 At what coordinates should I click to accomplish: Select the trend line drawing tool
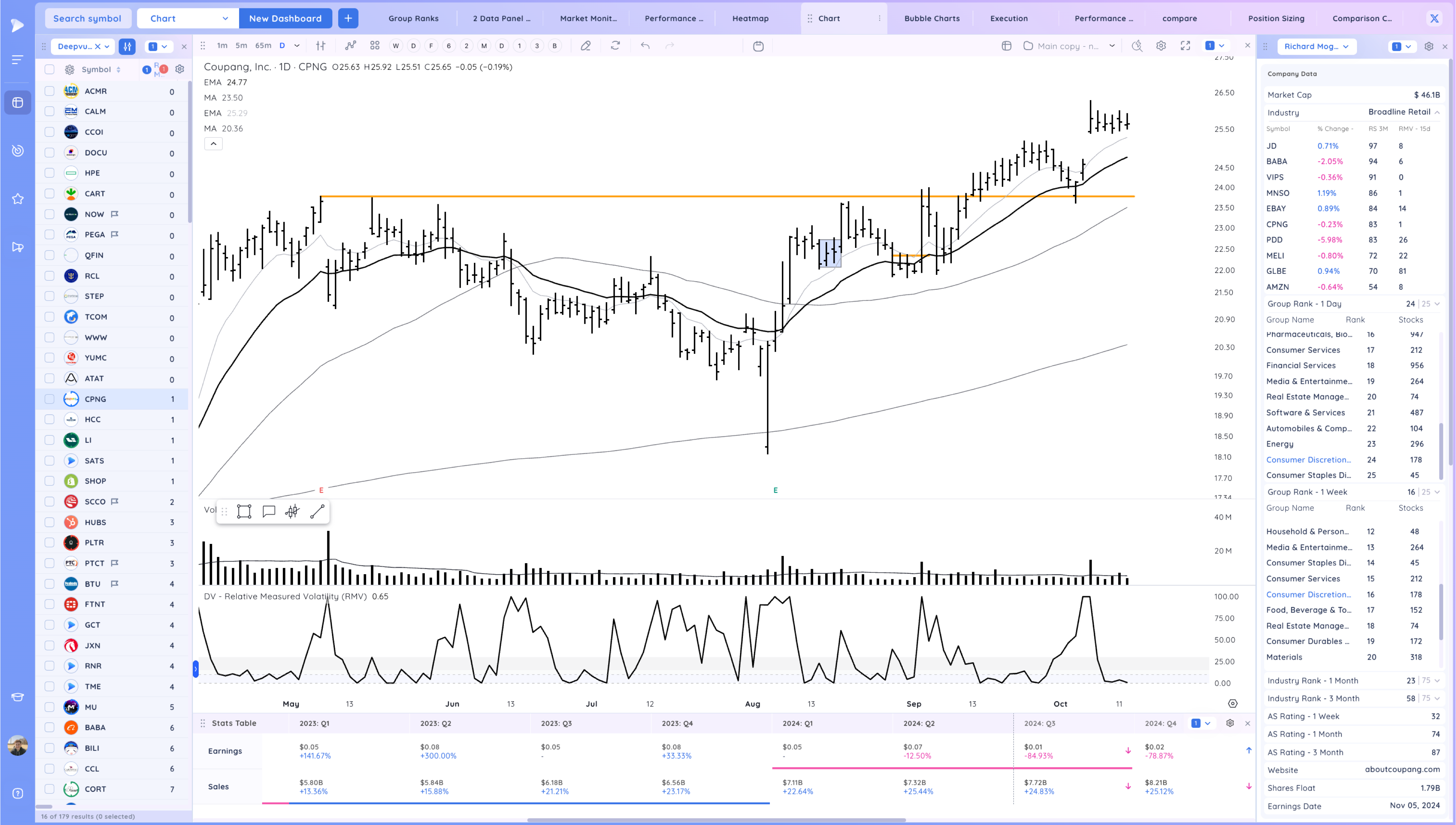317,512
